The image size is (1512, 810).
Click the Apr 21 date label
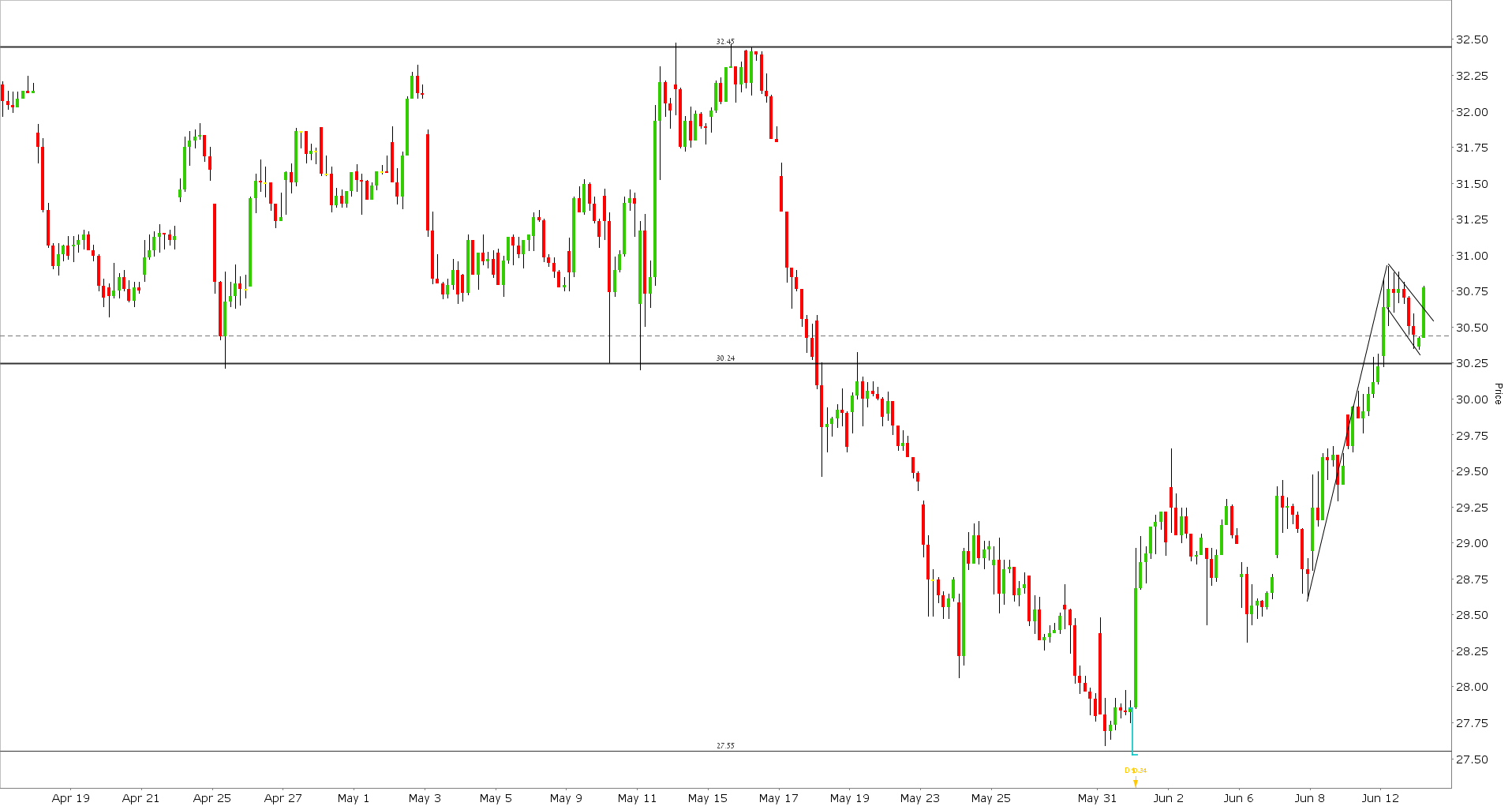tap(141, 798)
